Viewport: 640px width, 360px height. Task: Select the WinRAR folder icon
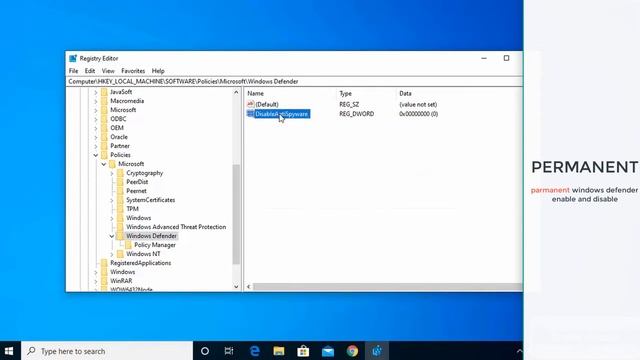(x=104, y=281)
